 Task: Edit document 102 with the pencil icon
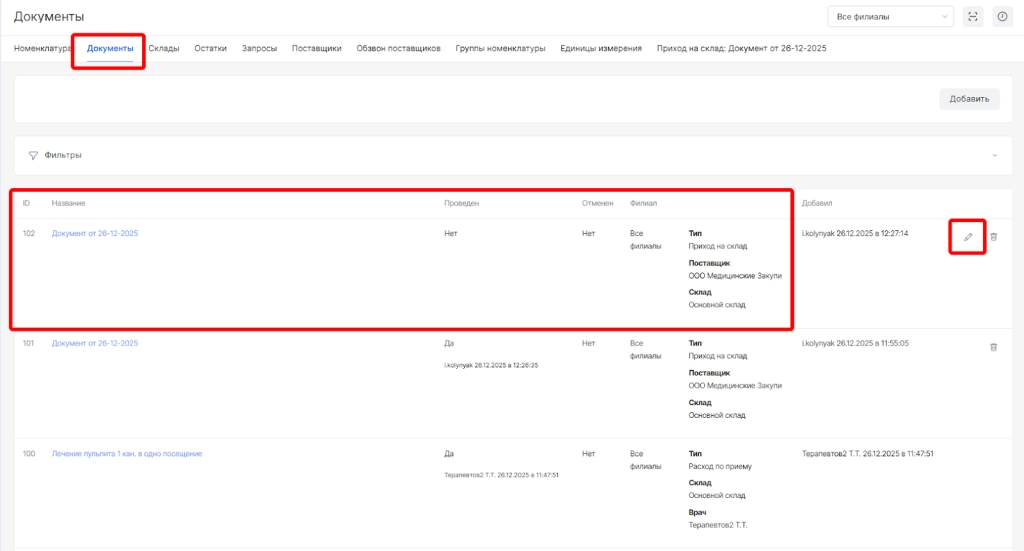tap(967, 237)
